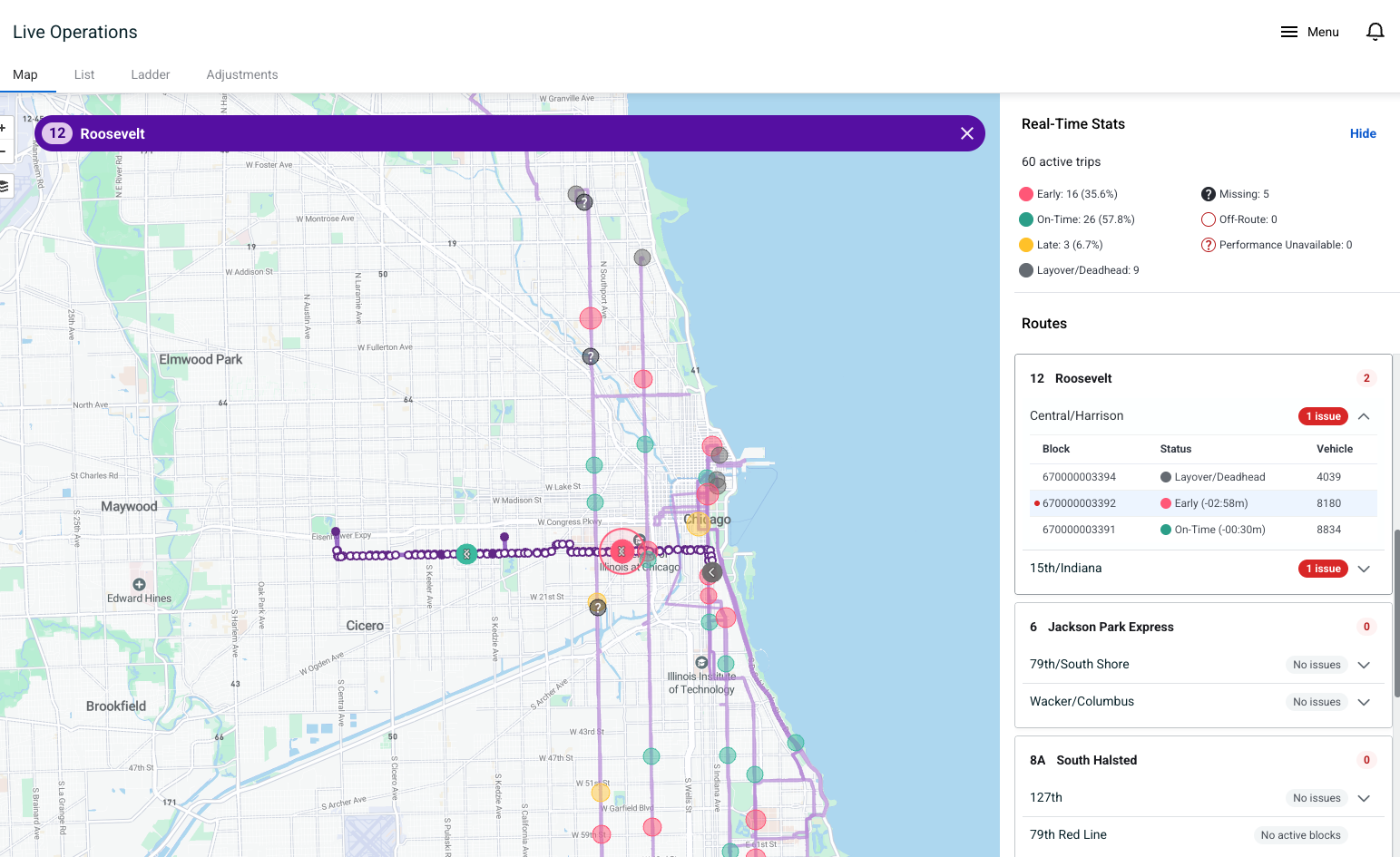Collapse the Central/Harrison block list
Viewport: 1400px width, 857px height.
(1363, 416)
